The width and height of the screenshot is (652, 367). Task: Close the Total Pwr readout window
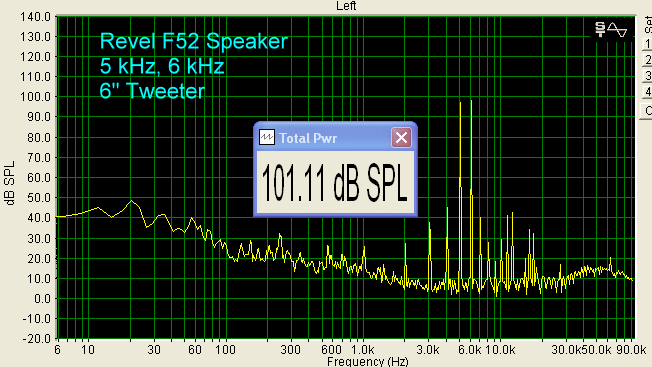[x=401, y=138]
